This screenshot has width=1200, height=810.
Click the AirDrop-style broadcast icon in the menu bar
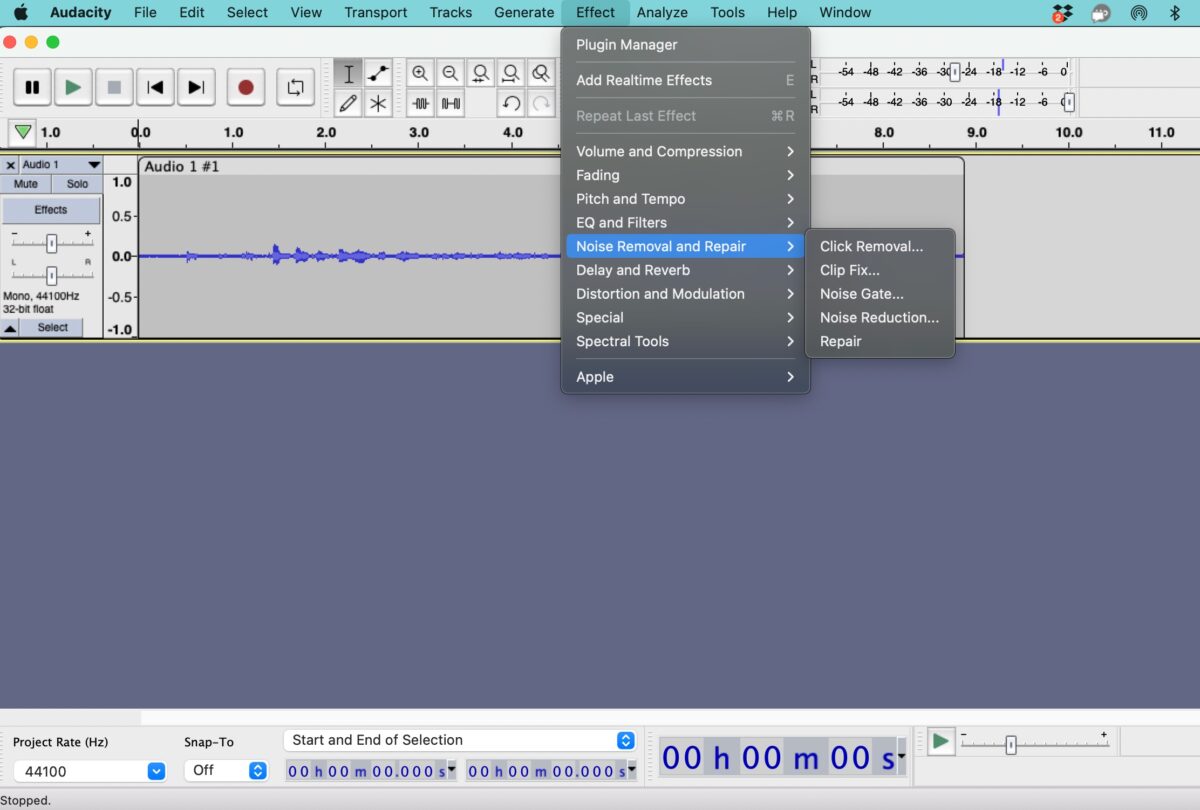click(x=1138, y=13)
